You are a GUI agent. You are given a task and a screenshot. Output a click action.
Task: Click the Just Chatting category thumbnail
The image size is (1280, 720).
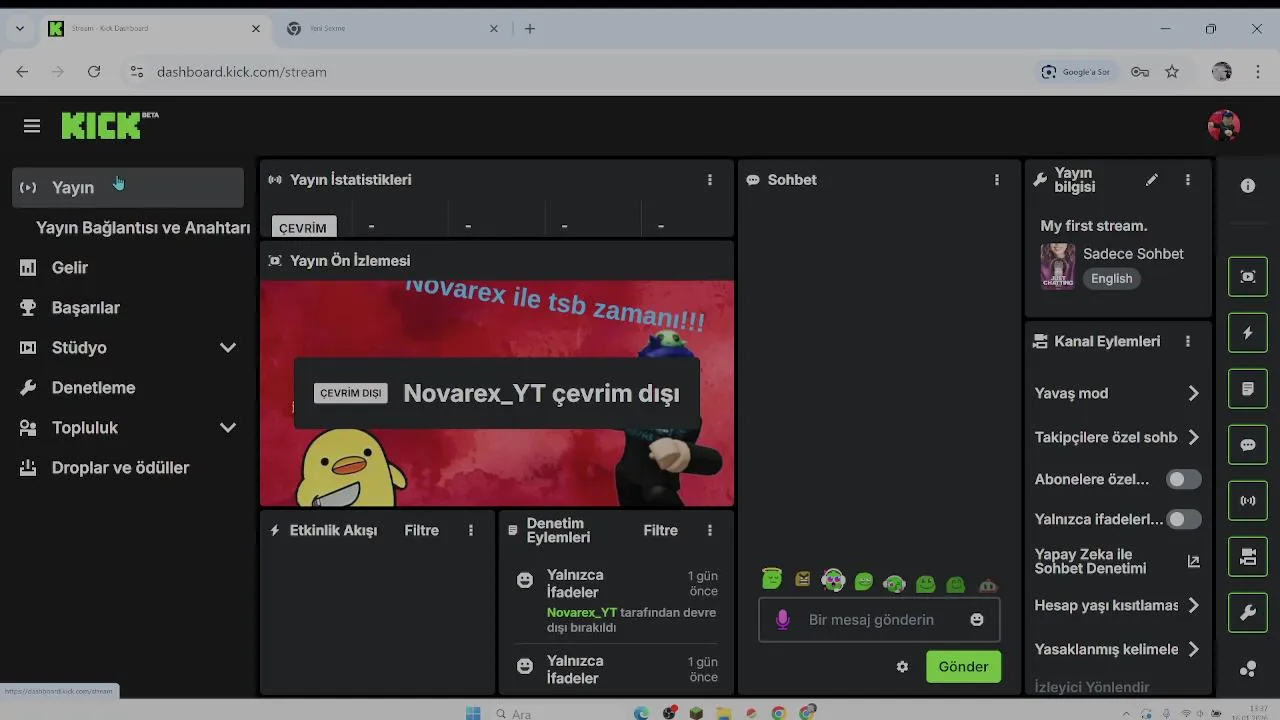pyautogui.click(x=1058, y=266)
